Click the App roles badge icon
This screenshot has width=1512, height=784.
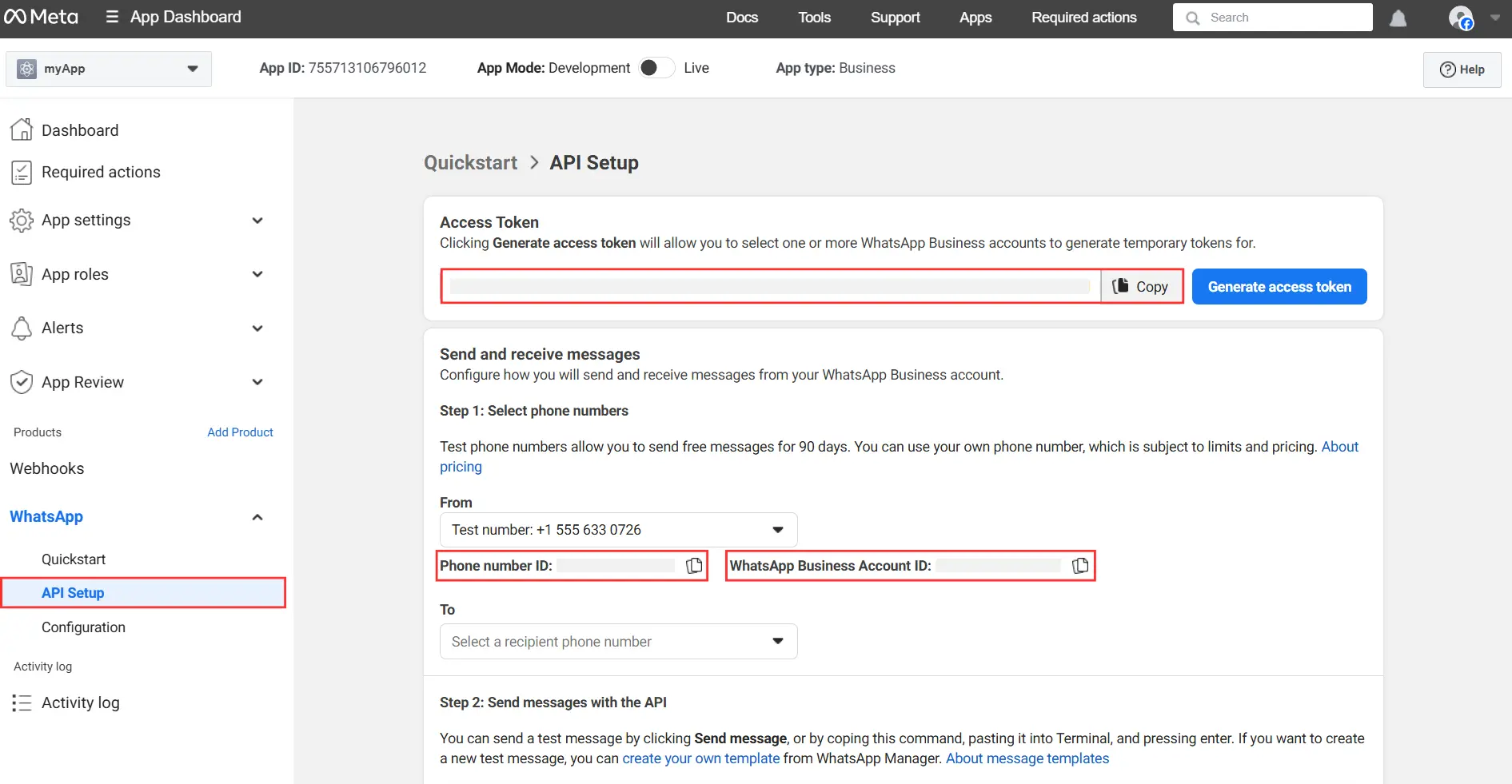[x=22, y=274]
